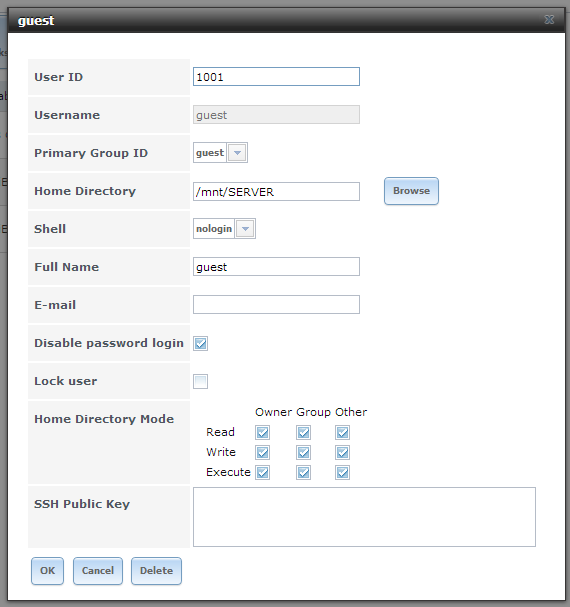This screenshot has height=607, width=570.
Task: Click the Owner column header
Action: [x=274, y=412]
